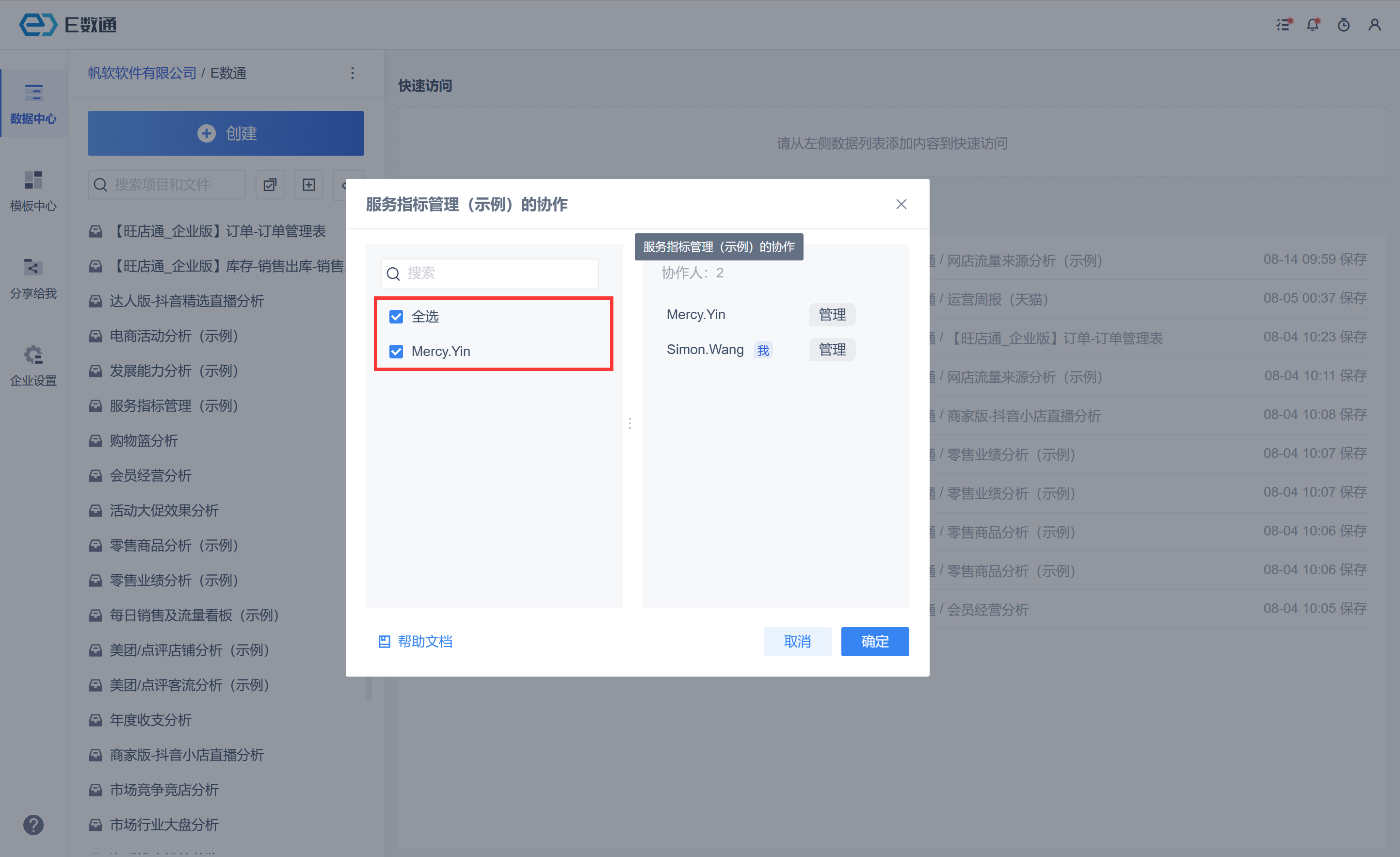The image size is (1400, 857).
Task: Click the task list icon in header
Action: point(1284,24)
